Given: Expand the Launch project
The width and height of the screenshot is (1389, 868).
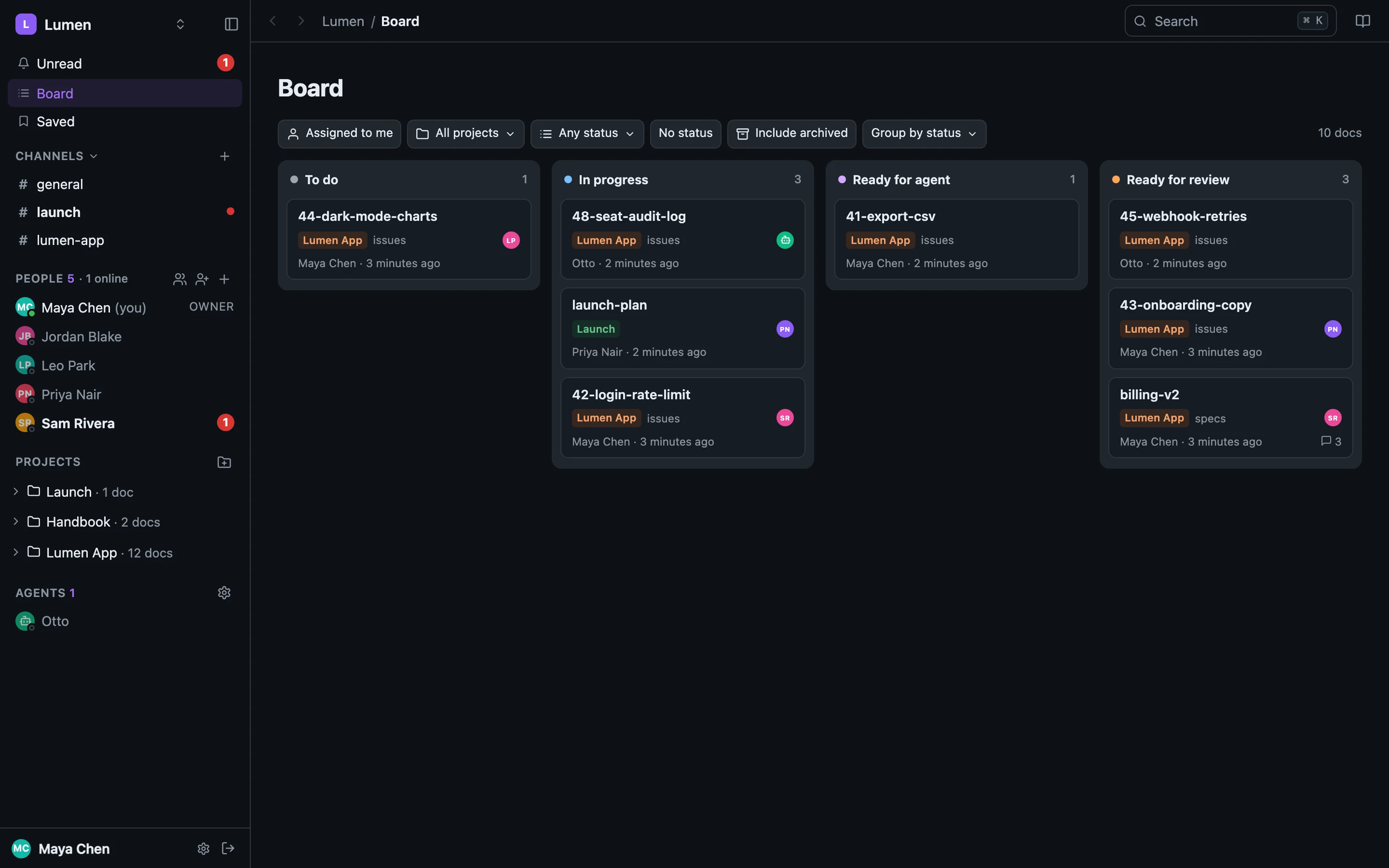Looking at the screenshot, I should click(16, 491).
